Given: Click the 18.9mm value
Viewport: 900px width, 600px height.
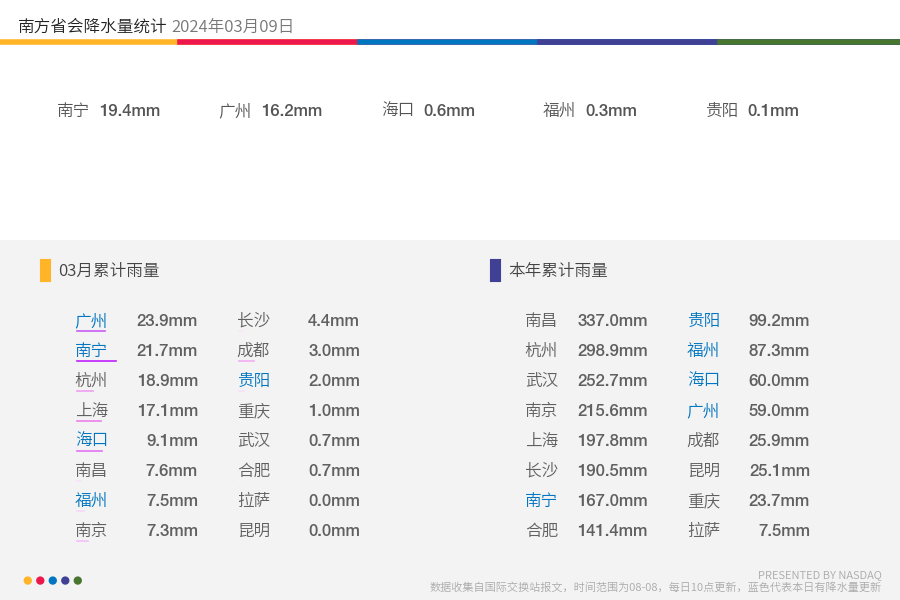Looking at the screenshot, I should [168, 380].
